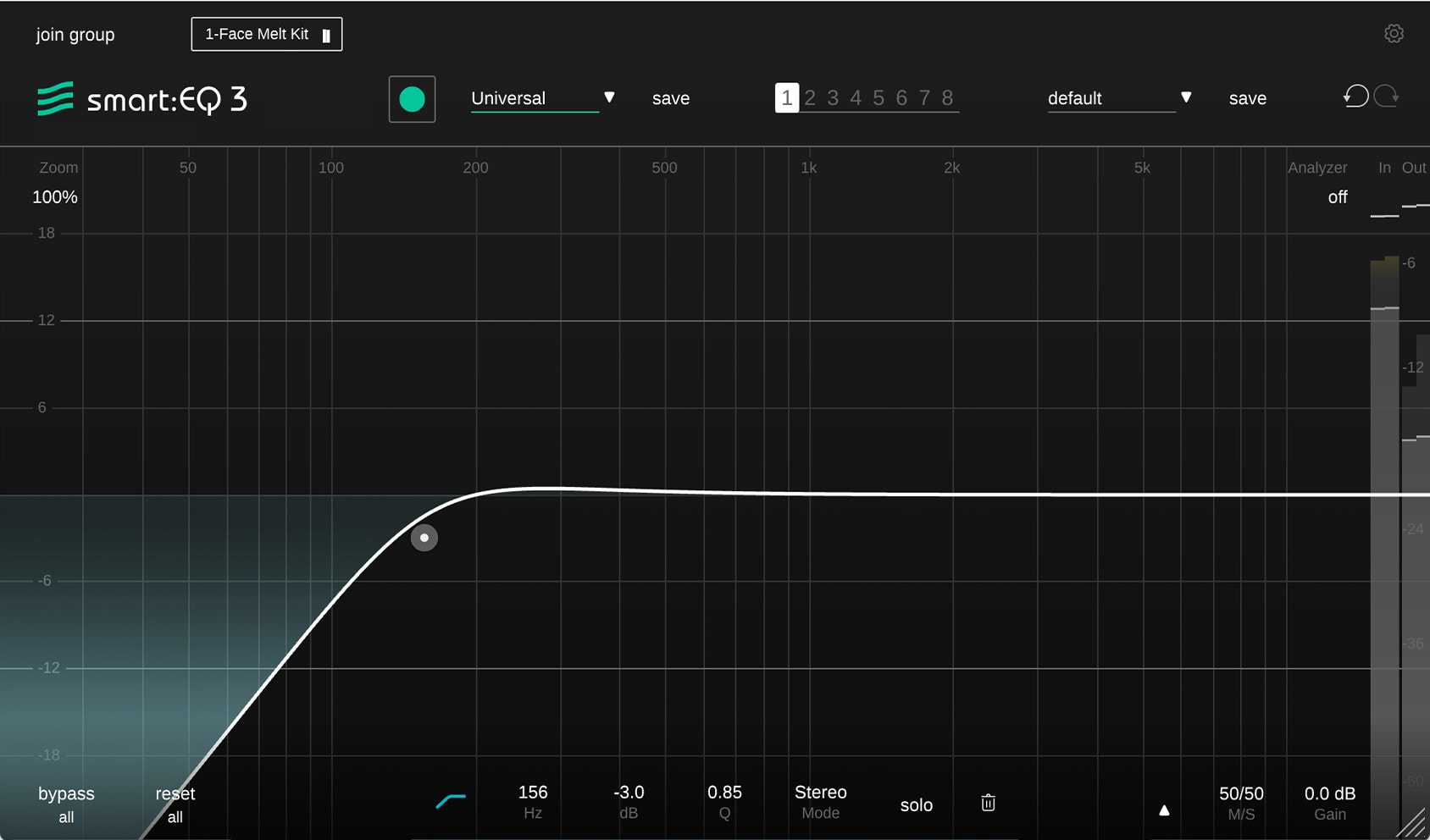The image size is (1430, 840).
Task: Click the green smart:EQ learning button
Action: (412, 99)
